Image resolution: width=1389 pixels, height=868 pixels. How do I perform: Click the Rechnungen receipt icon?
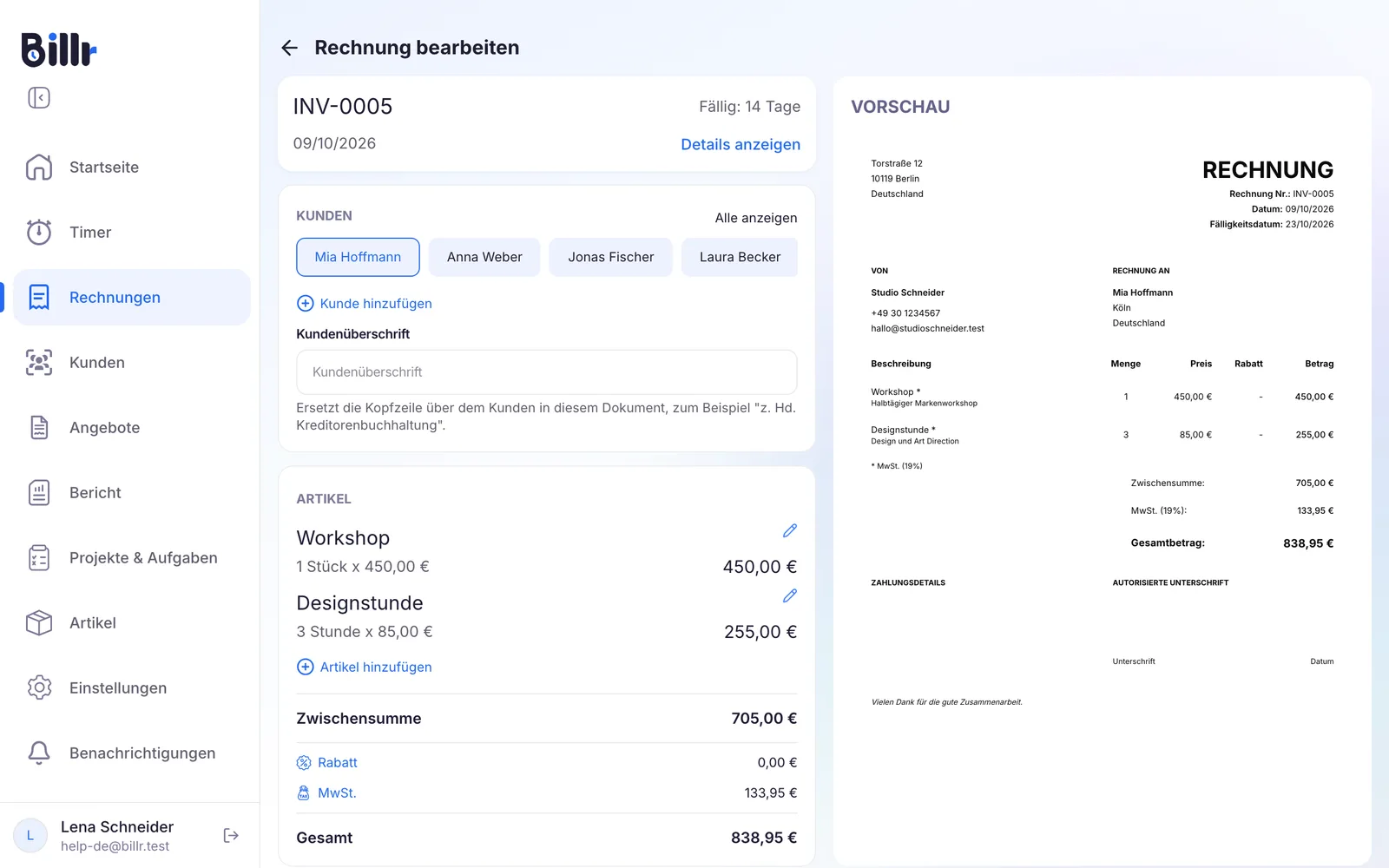pyautogui.click(x=39, y=297)
